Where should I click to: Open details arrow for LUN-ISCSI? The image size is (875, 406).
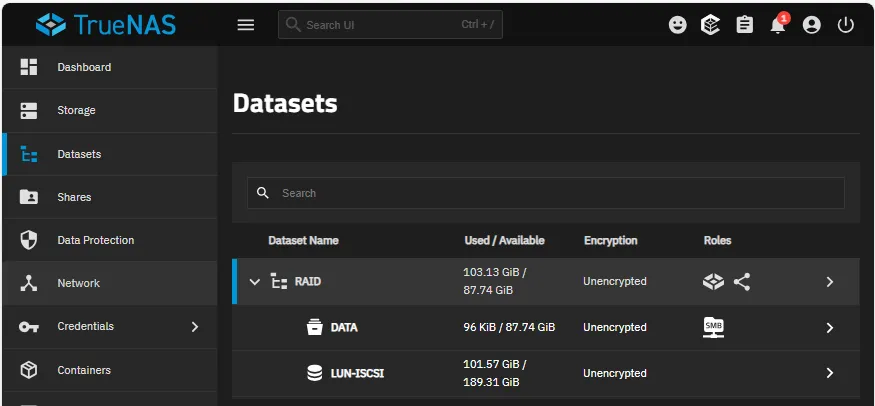(829, 373)
